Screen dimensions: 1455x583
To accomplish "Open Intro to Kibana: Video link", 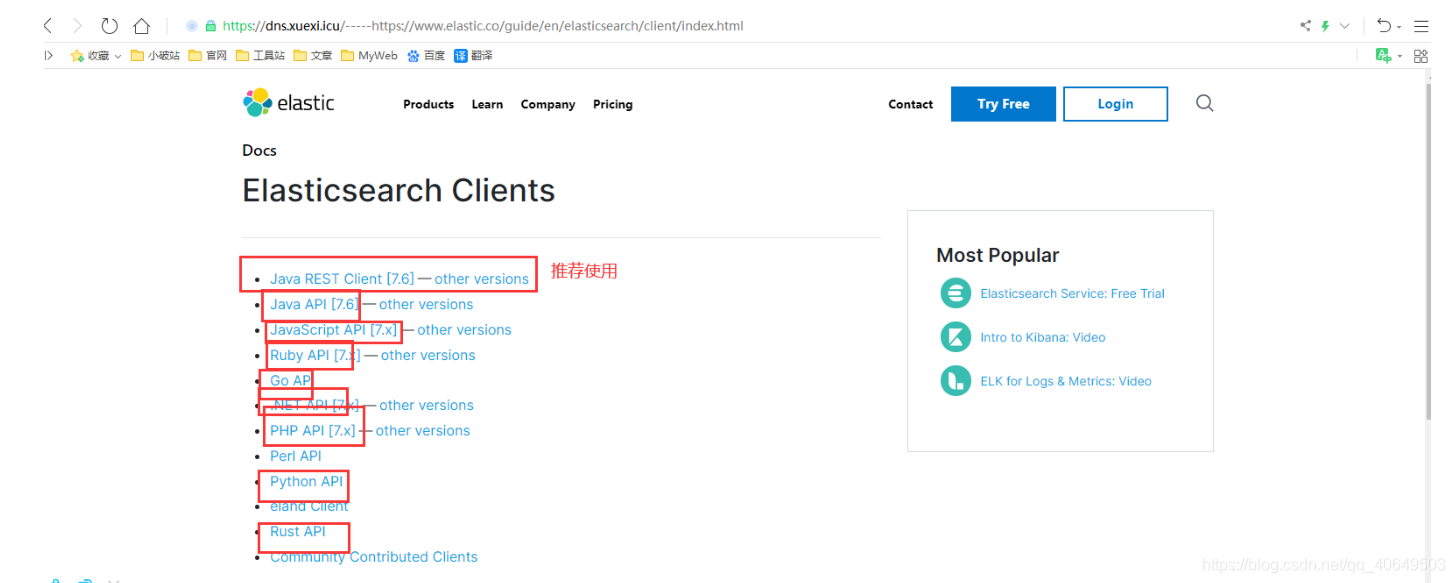I will [1043, 338].
